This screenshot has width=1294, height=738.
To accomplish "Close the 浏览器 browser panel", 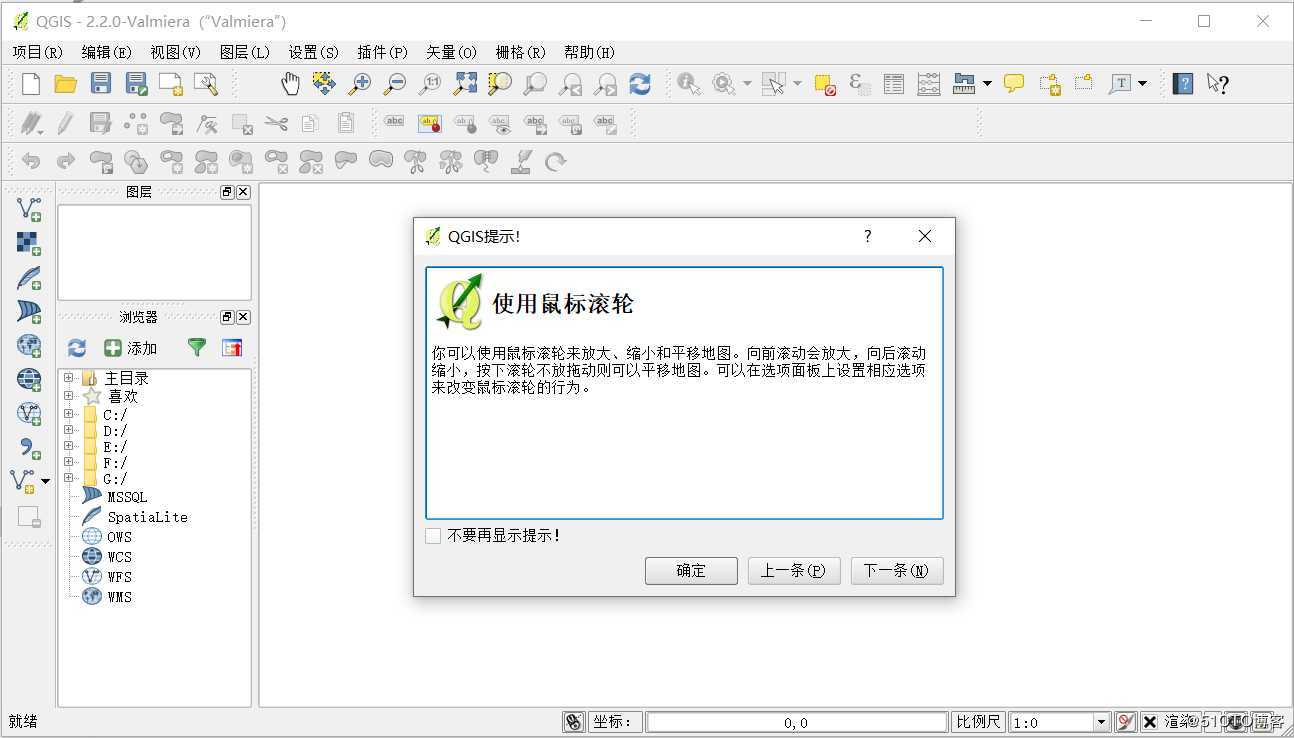I will 243,317.
